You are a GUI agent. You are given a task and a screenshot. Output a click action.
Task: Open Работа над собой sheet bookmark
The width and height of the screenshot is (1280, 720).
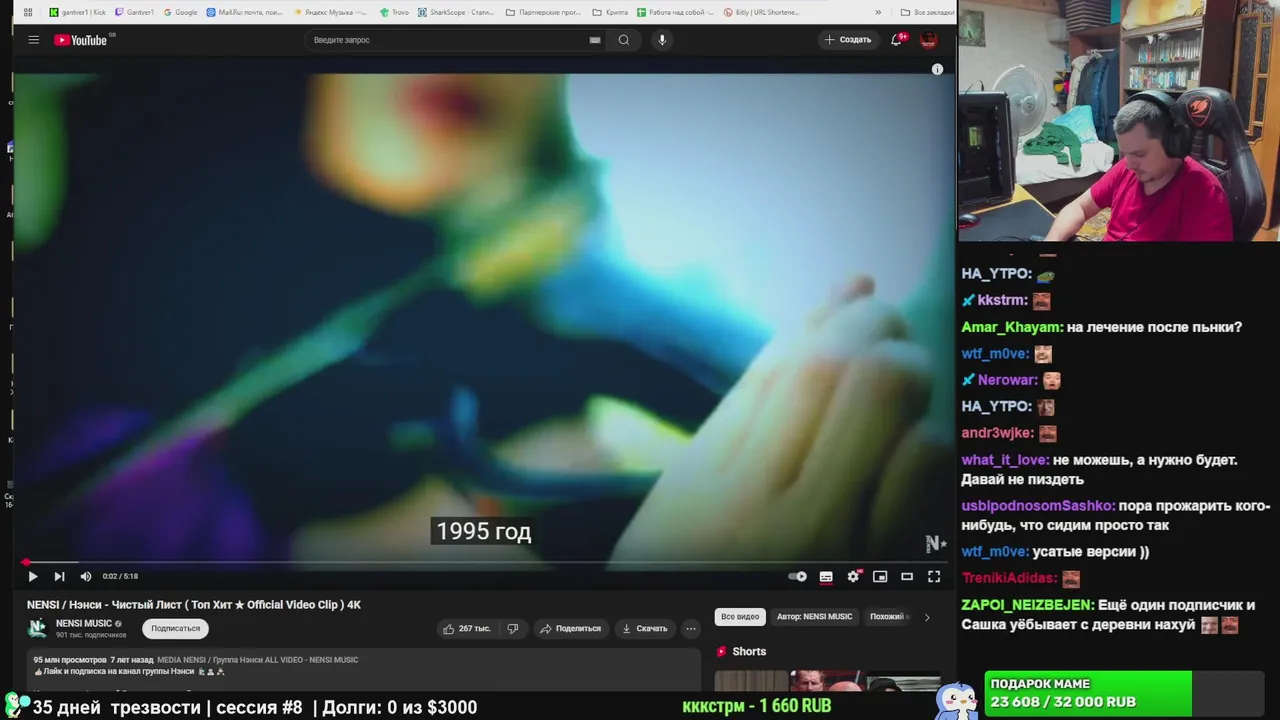click(676, 12)
